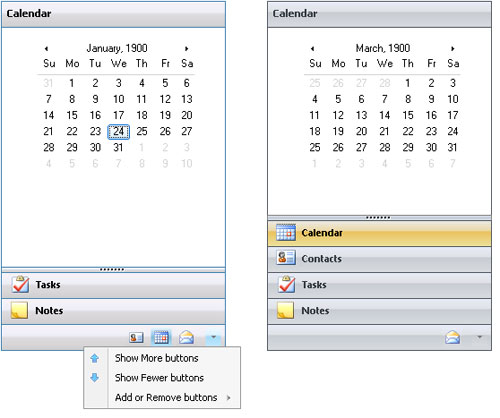500x418 pixels.
Task: Select January 24 in the left calendar
Action: [118, 132]
